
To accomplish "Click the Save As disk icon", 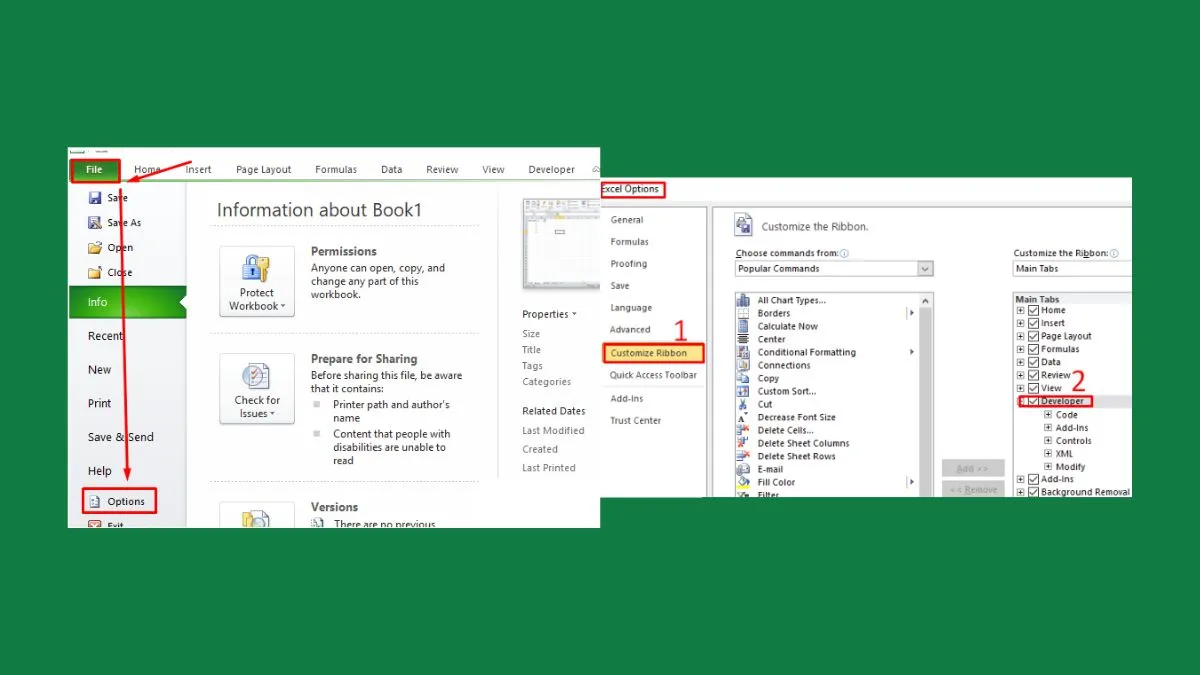I will pos(95,223).
